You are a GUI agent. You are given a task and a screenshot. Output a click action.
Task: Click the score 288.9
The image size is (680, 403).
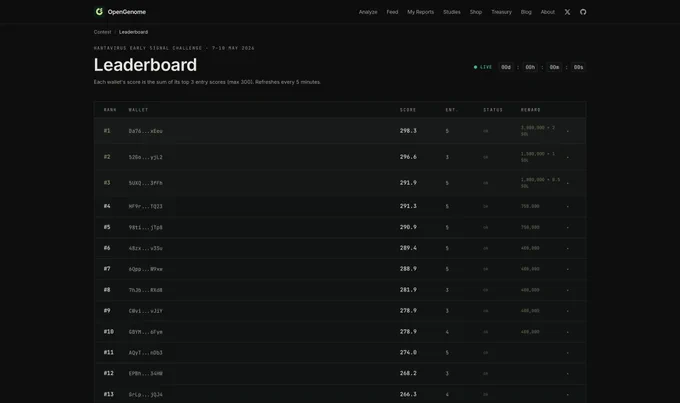[408, 269]
